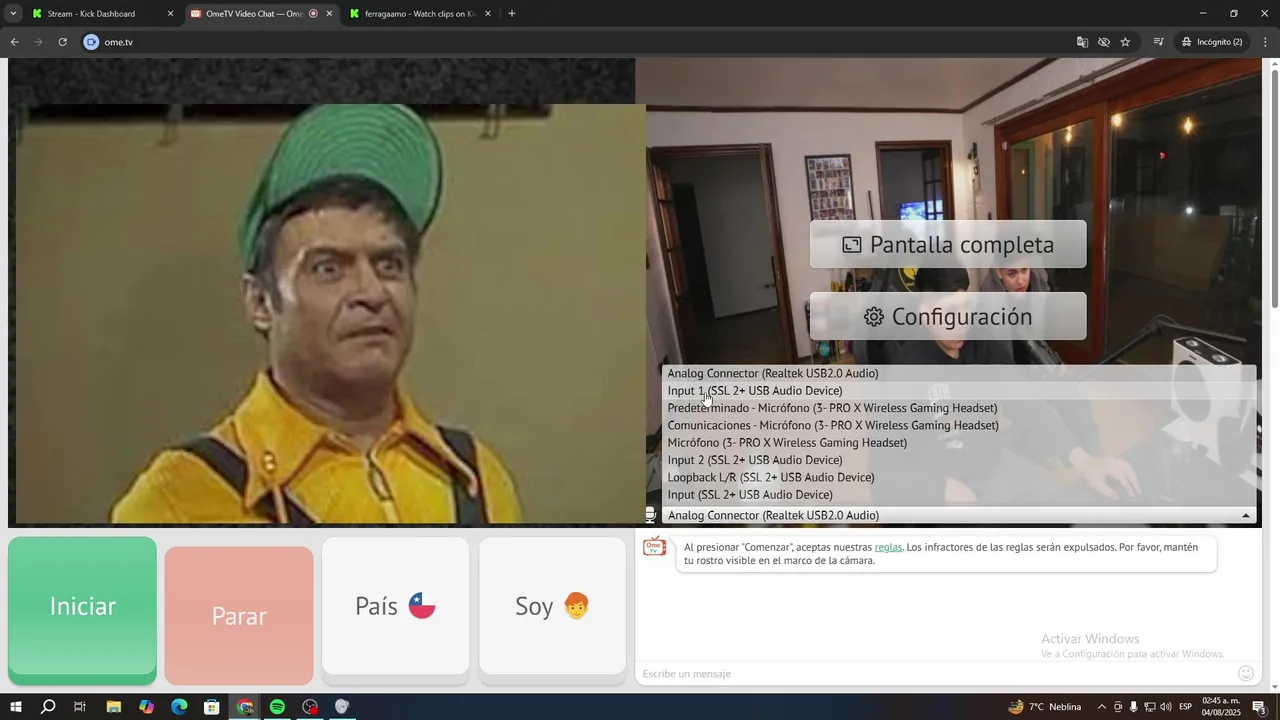Close the Stream - Kick Dashboard tab
The image size is (1280, 720).
170,14
